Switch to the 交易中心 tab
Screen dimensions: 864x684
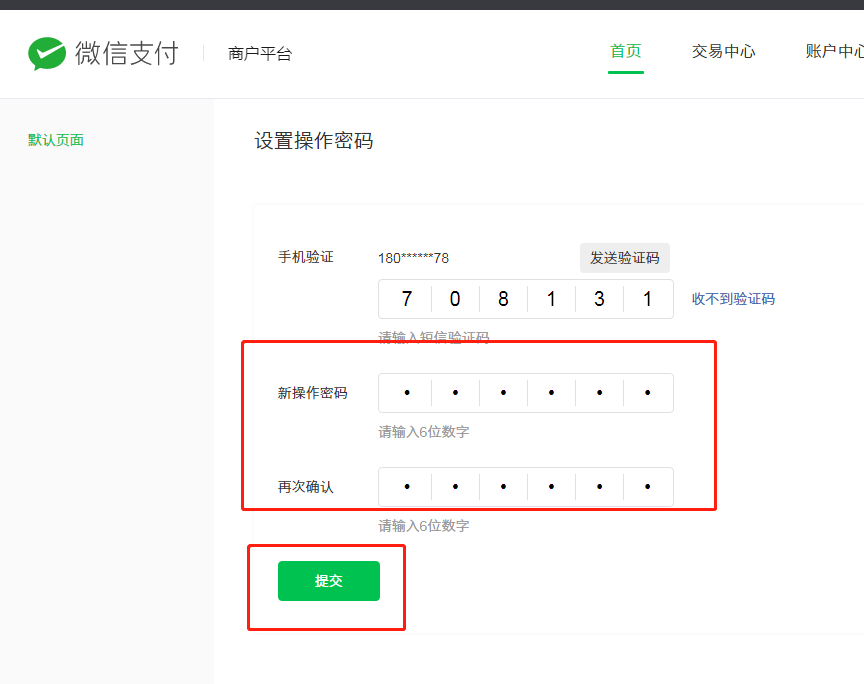(x=723, y=51)
